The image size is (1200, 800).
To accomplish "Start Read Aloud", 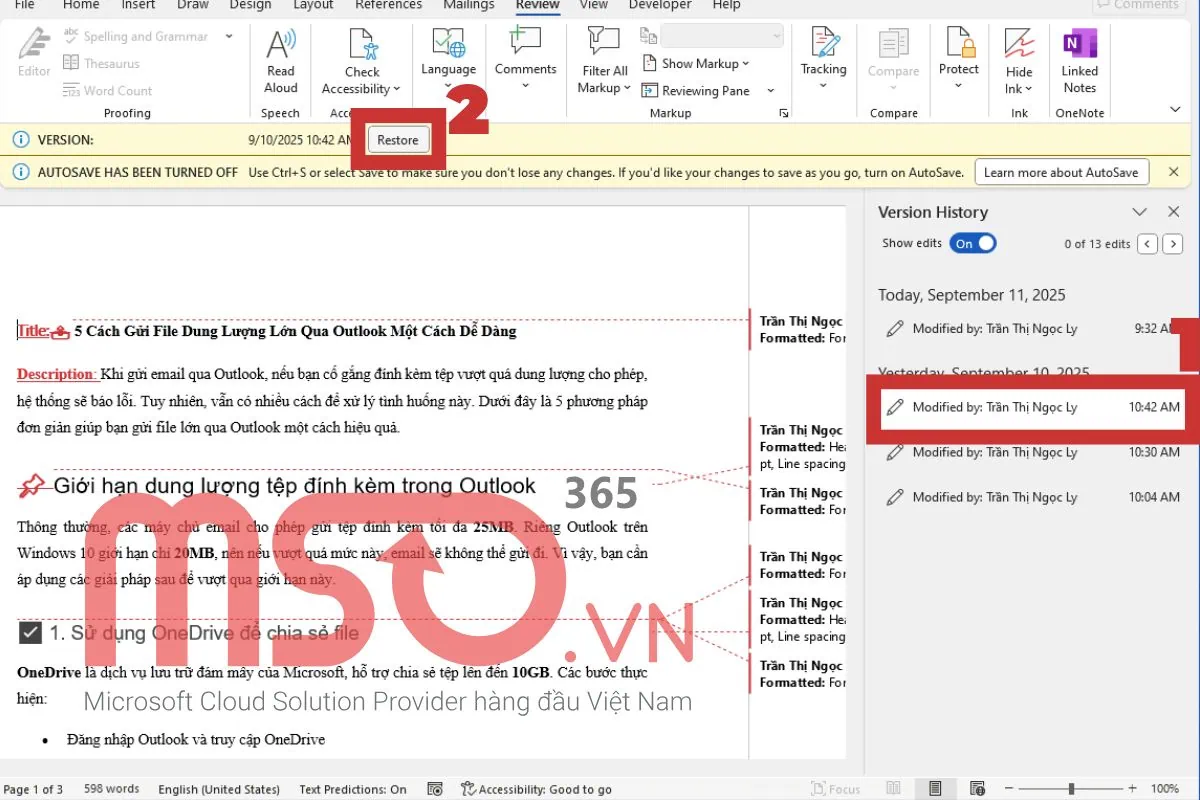I will [280, 60].
